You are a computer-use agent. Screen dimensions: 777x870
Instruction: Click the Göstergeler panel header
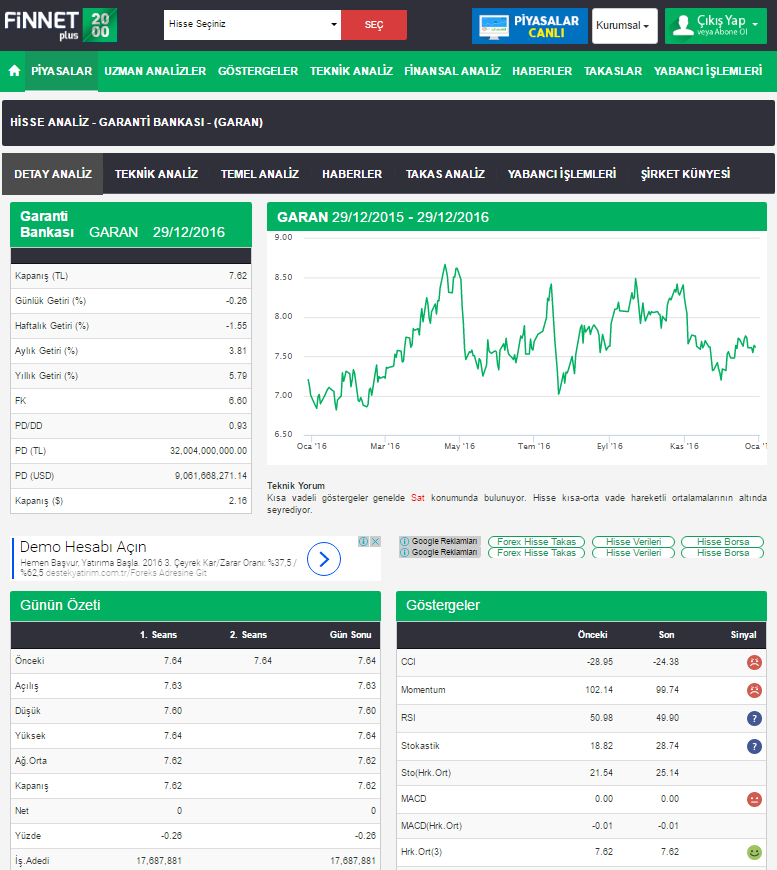(582, 605)
